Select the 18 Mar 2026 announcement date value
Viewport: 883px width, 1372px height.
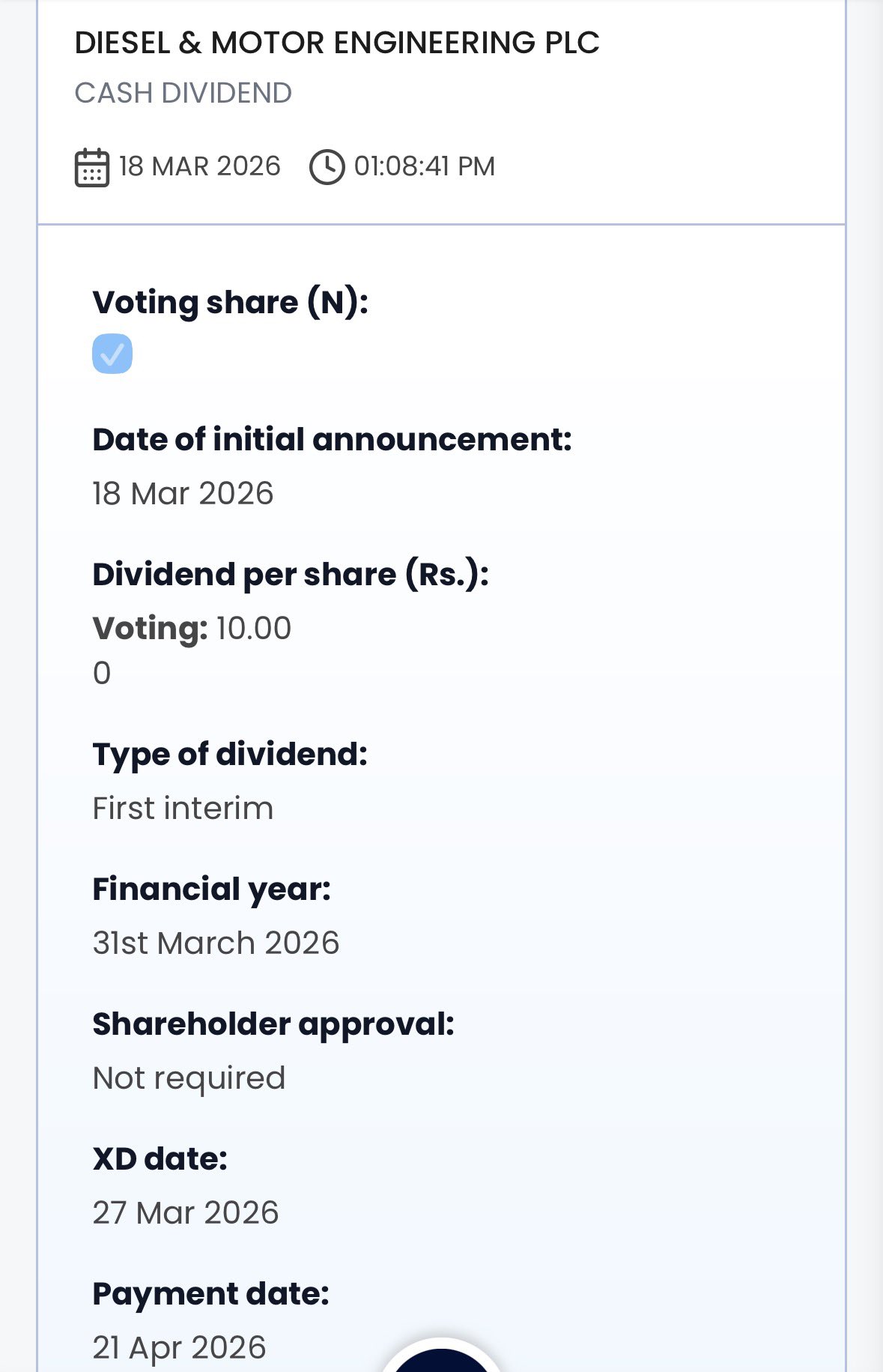183,494
